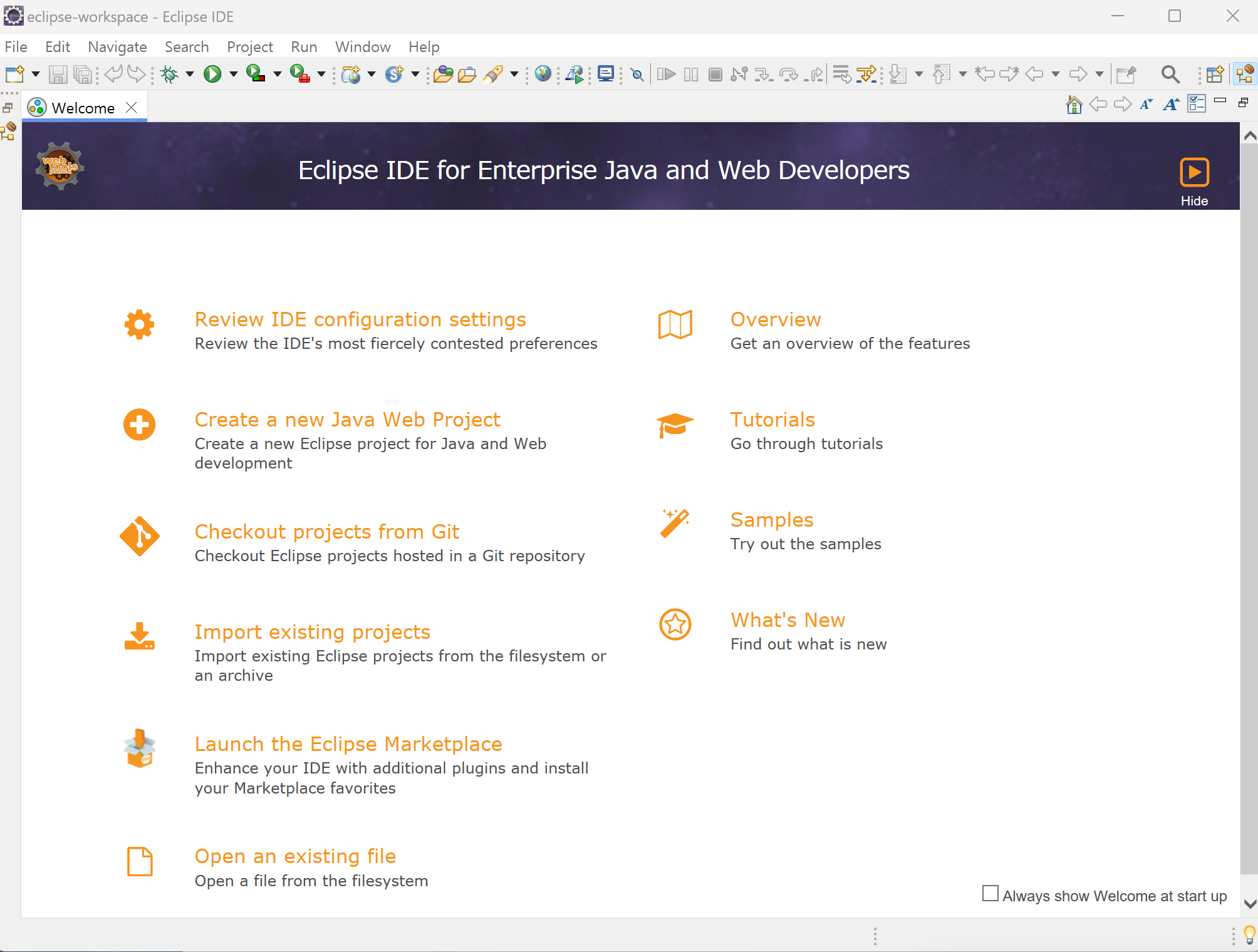Hide the Welcome page via Hide button
The image size is (1258, 952).
click(x=1194, y=173)
